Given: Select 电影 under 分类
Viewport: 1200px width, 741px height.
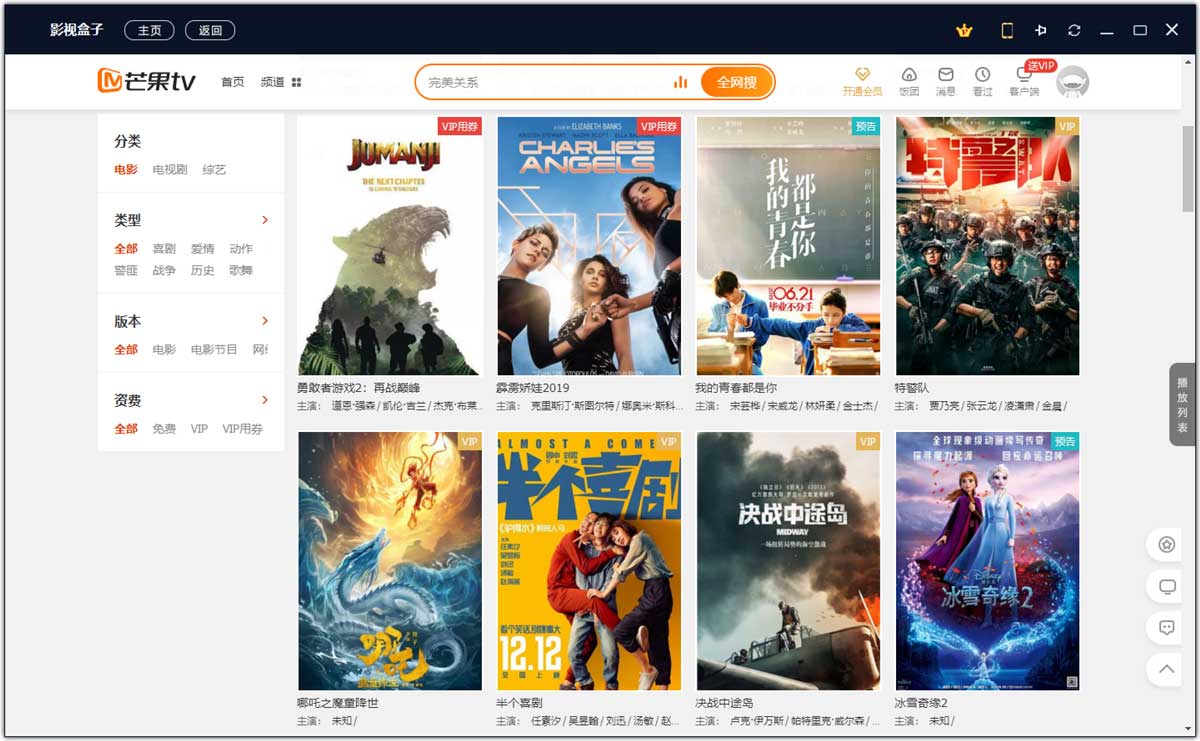Looking at the screenshot, I should pos(126,170).
